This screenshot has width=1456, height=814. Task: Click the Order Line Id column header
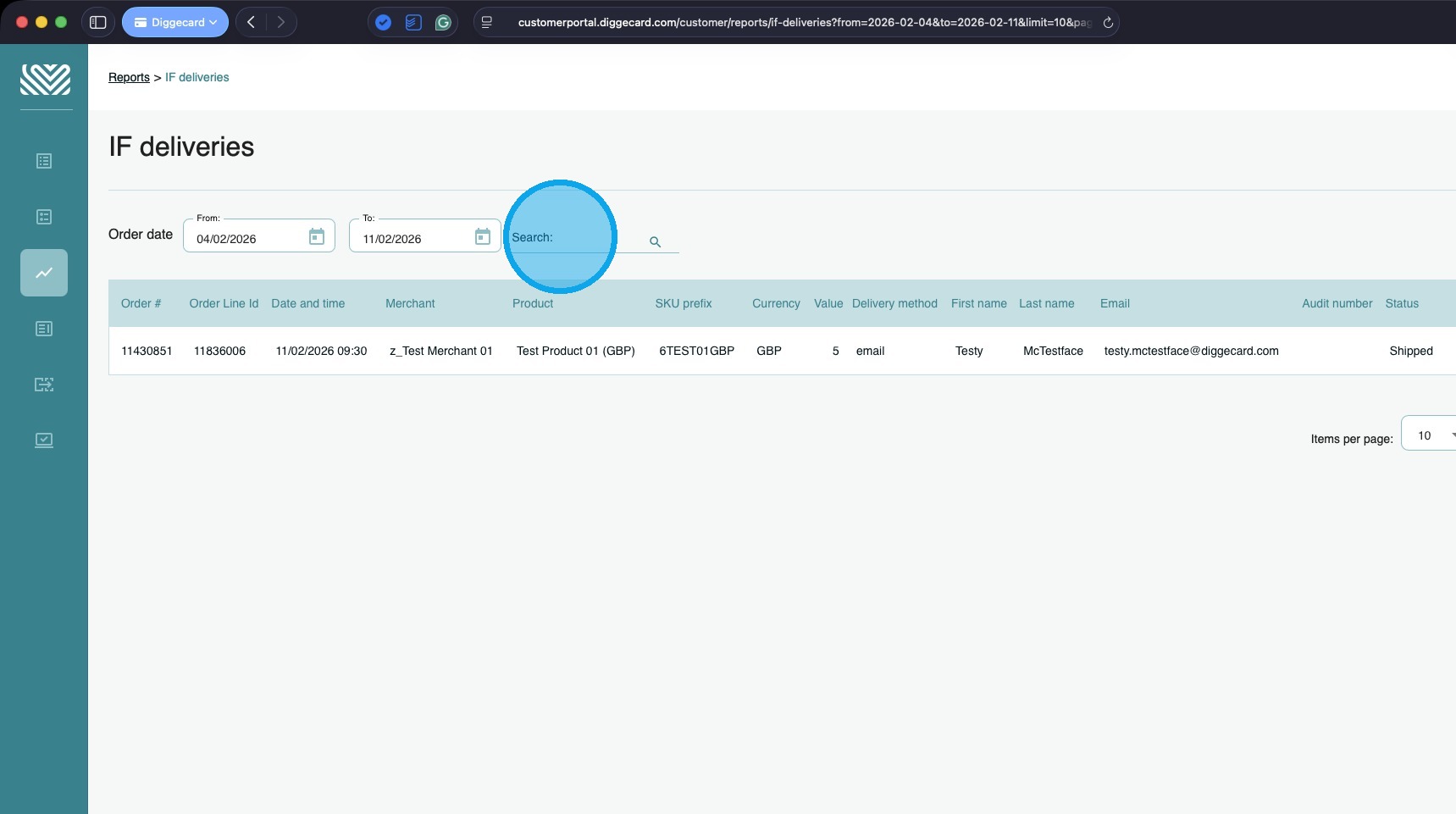click(224, 303)
